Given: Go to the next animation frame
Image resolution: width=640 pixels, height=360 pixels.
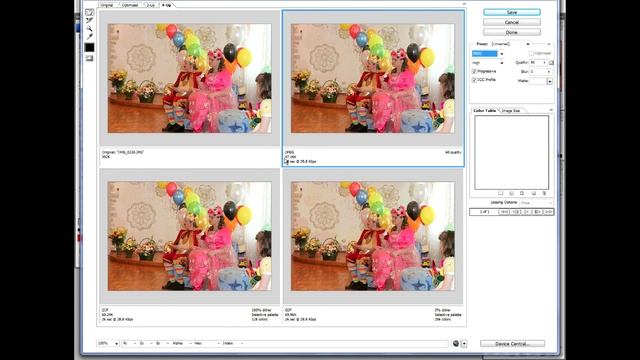Looking at the screenshot, I should coord(538,212).
